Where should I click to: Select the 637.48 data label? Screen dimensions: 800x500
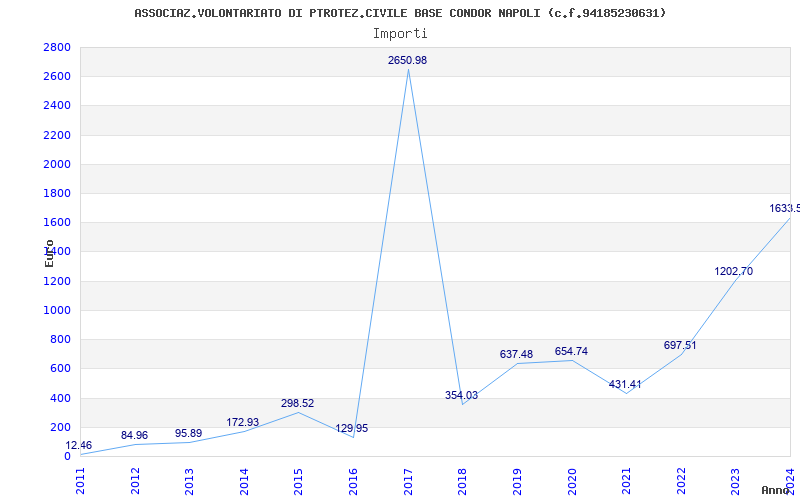click(516, 354)
